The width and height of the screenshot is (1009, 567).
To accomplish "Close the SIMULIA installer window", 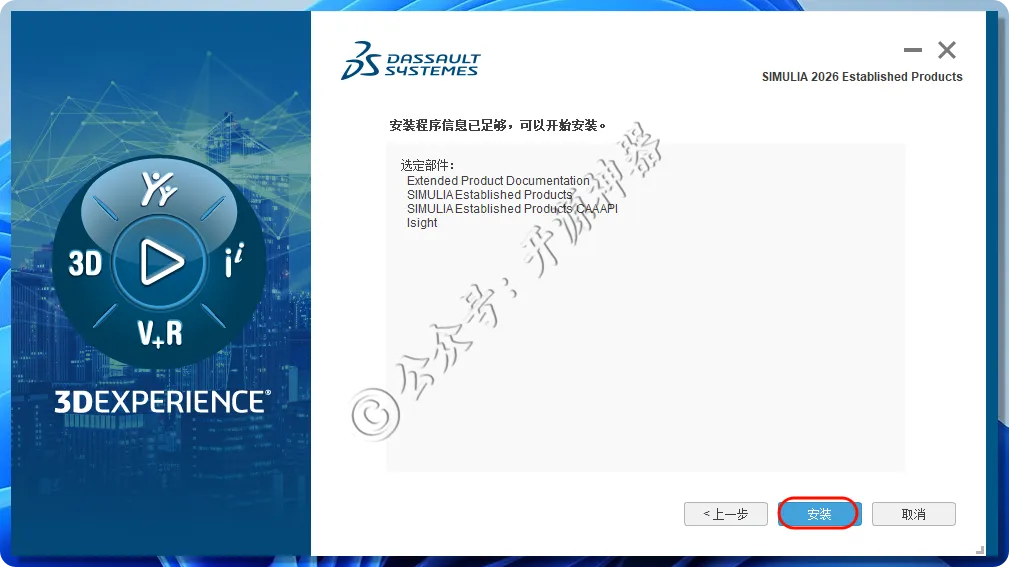I will click(947, 50).
